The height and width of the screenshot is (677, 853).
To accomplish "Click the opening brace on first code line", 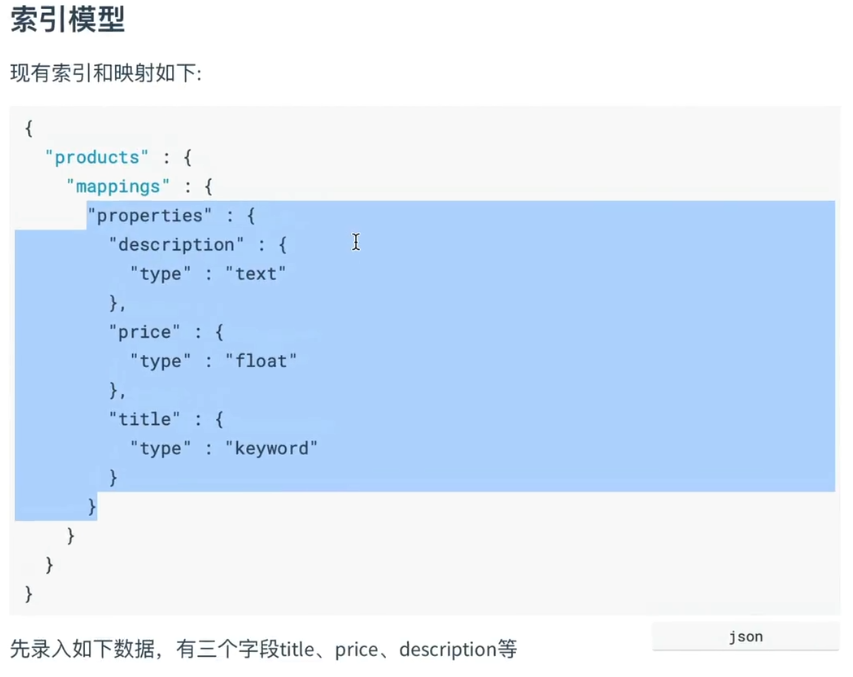I will click(x=29, y=128).
